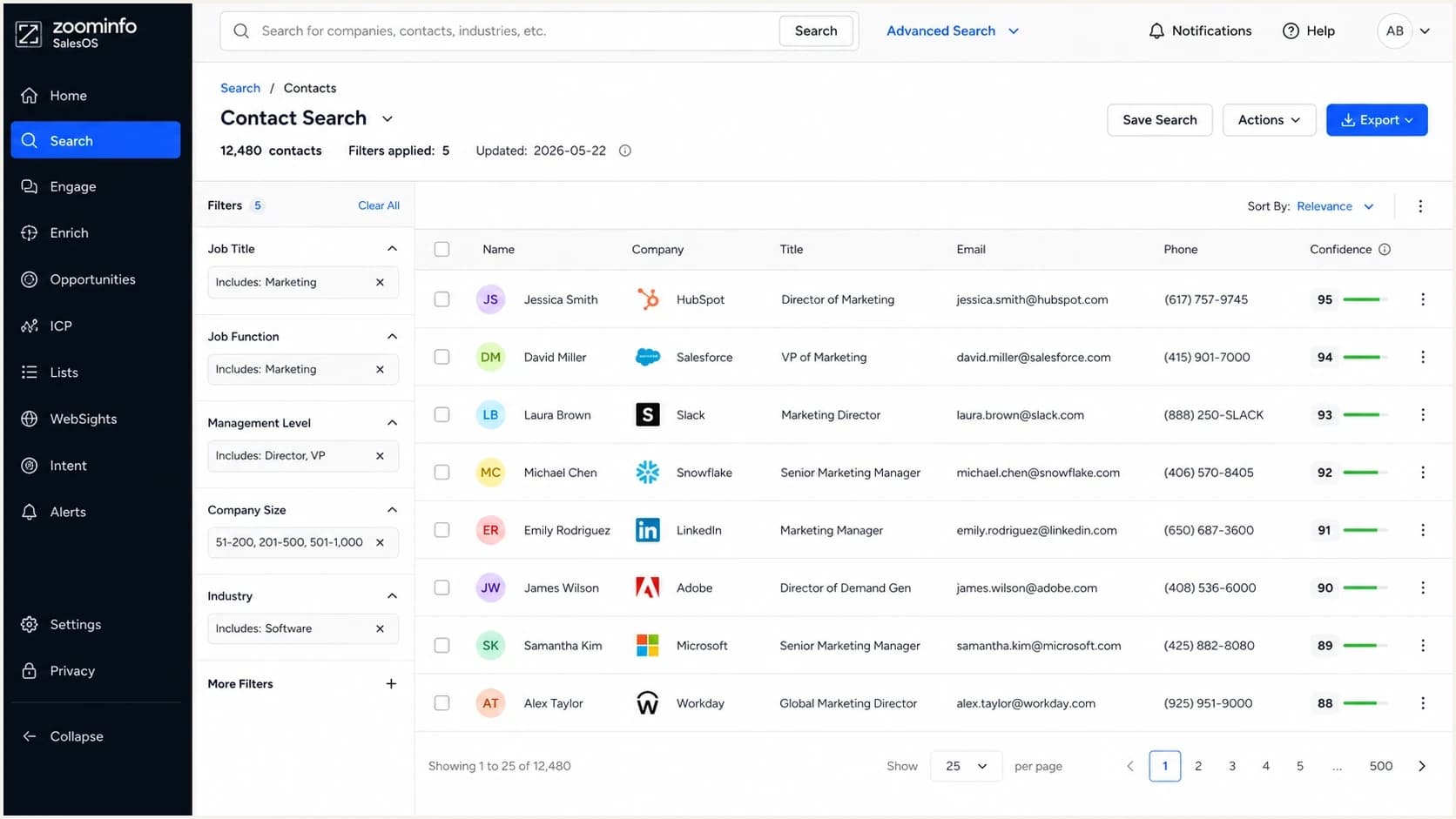Go to page 3 in pagination
Image resolution: width=1456 pixels, height=819 pixels.
coord(1232,767)
